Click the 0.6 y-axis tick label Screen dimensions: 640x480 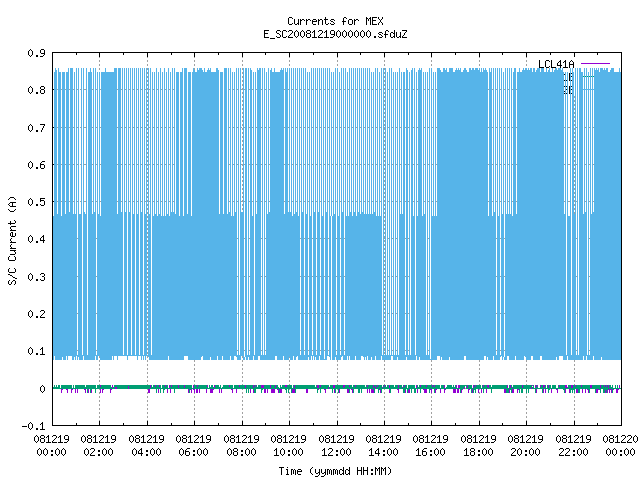pyautogui.click(x=36, y=165)
